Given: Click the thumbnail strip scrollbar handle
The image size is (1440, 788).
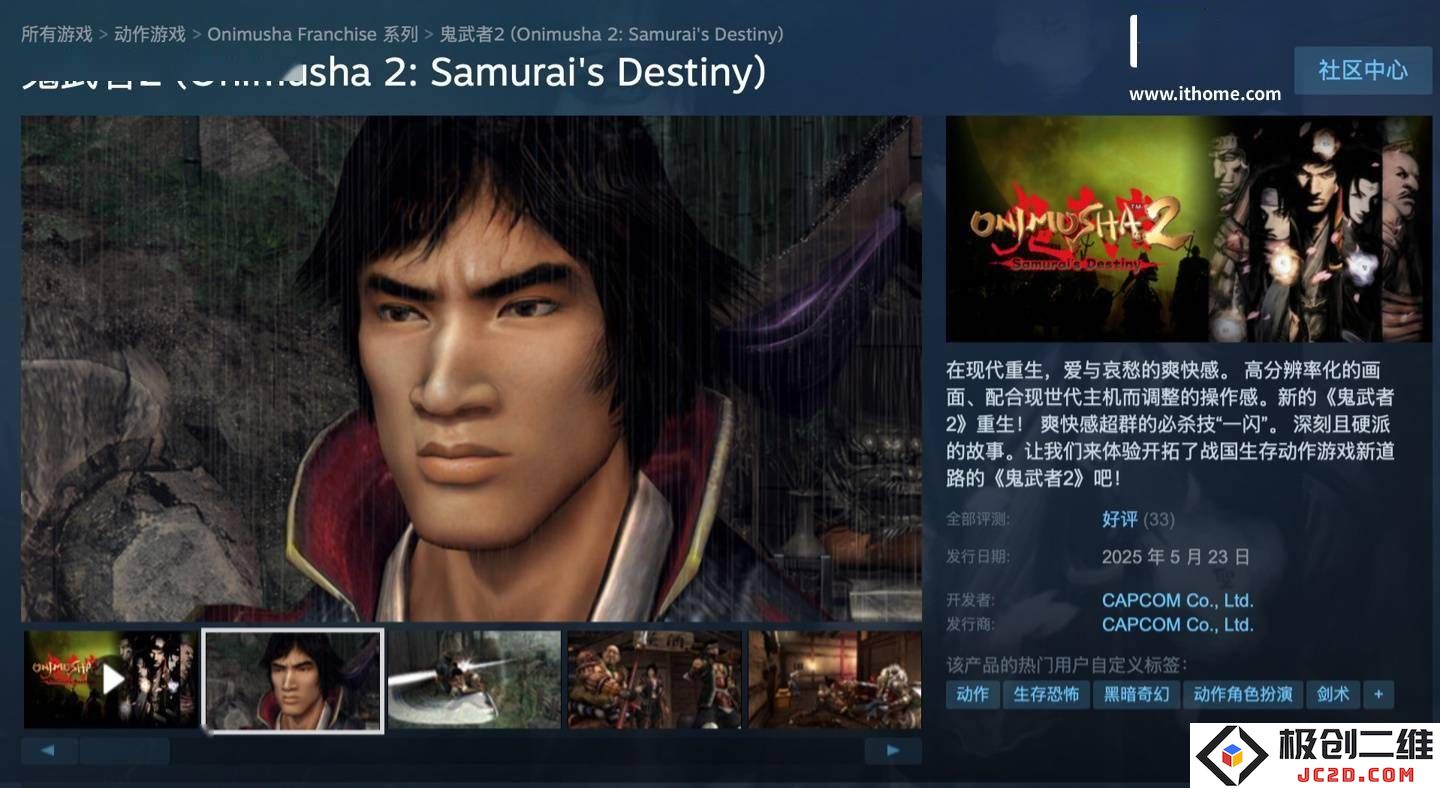Looking at the screenshot, I should coord(124,751).
